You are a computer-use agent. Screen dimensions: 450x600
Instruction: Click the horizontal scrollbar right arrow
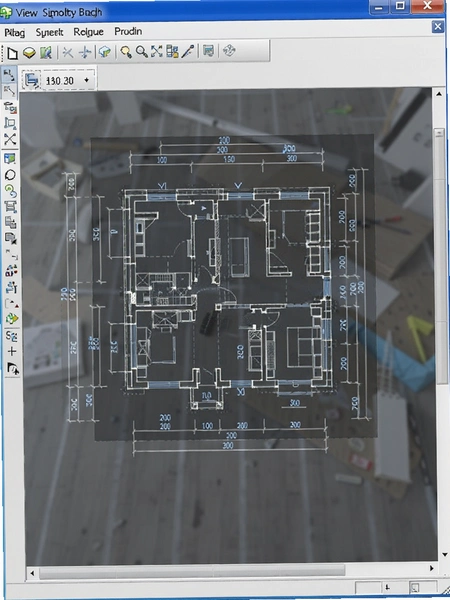432,569
